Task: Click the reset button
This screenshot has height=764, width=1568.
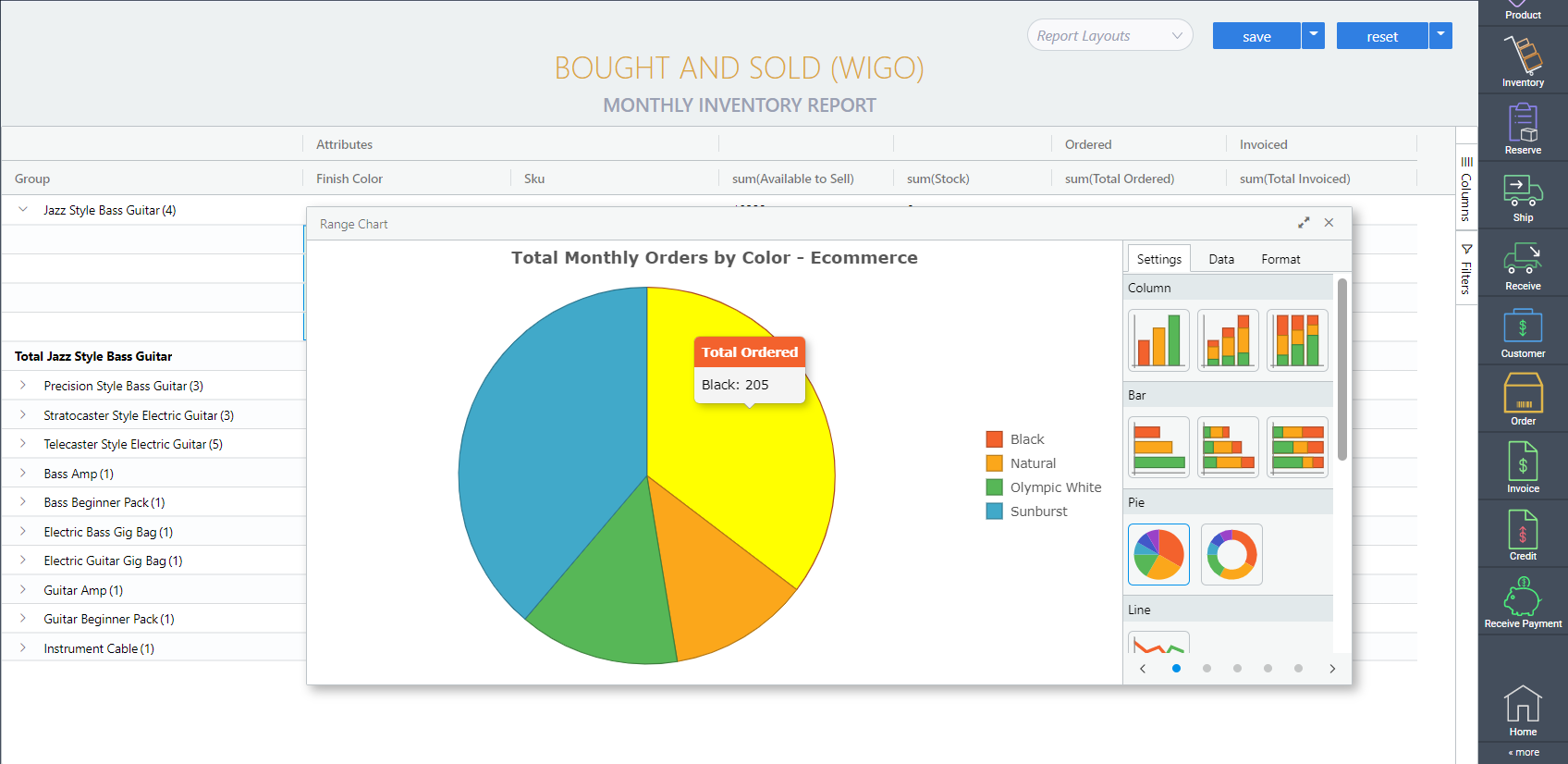Action: 1381,37
